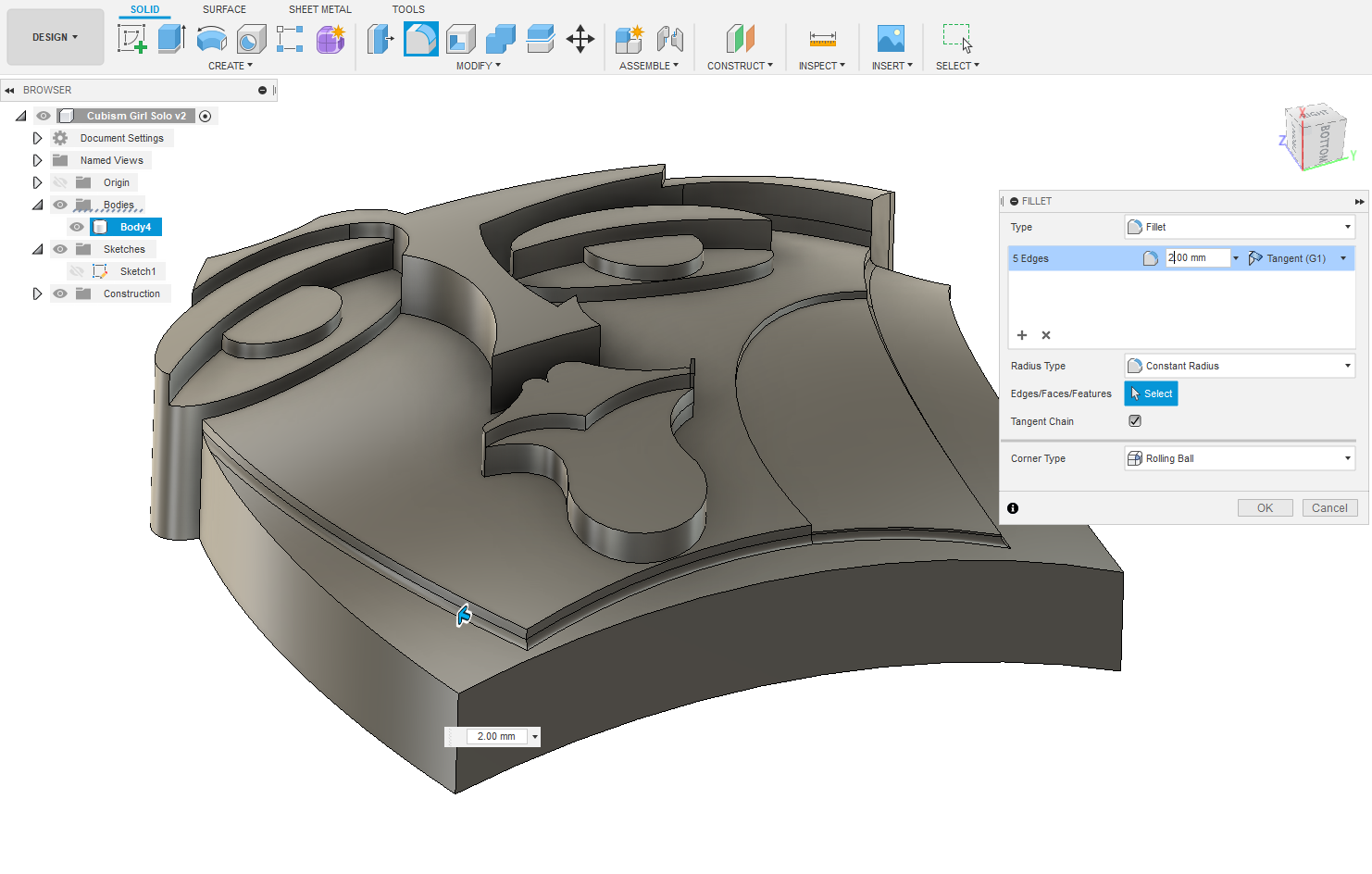This screenshot has height=874, width=1372.
Task: Cancel the Fillet dialog
Action: click(1329, 508)
